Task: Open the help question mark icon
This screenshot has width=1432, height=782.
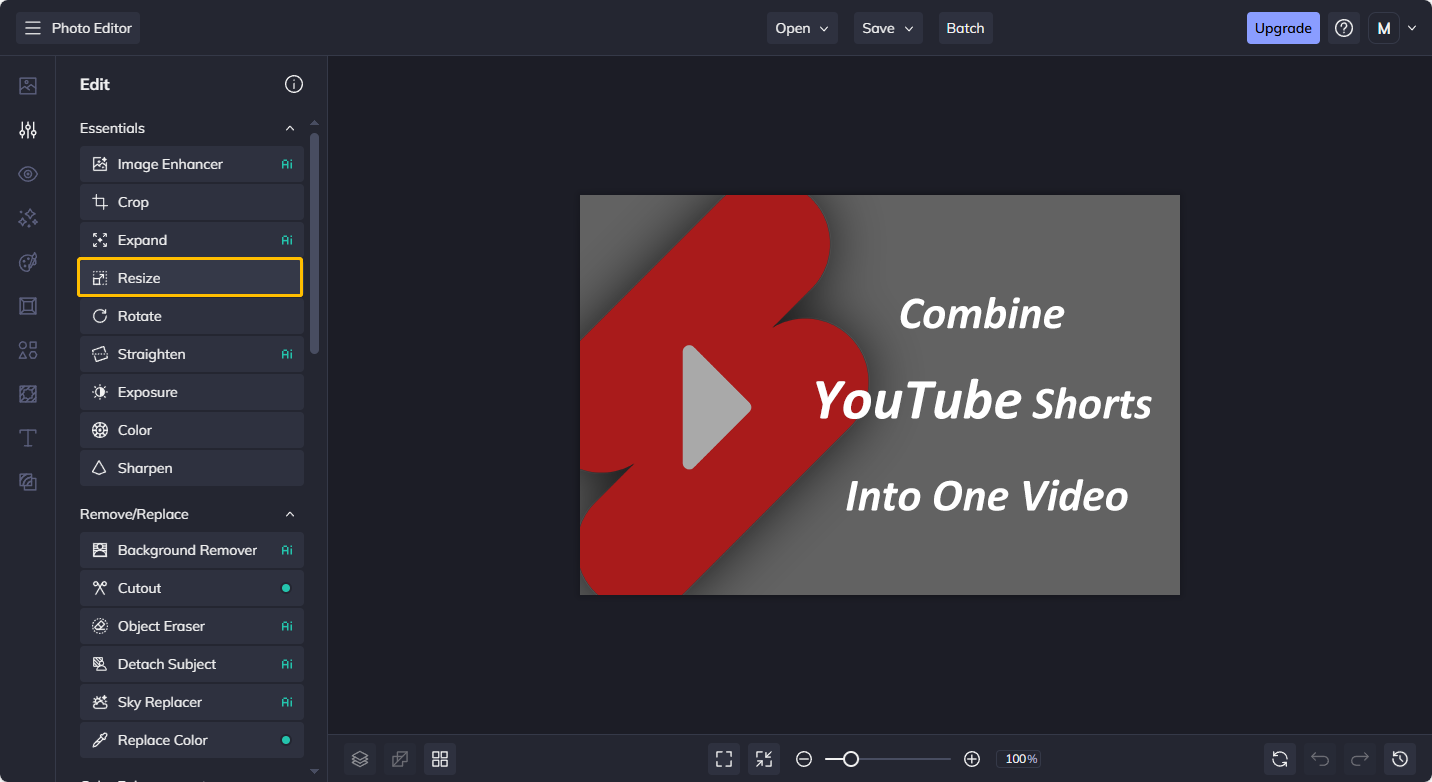Action: point(1344,28)
